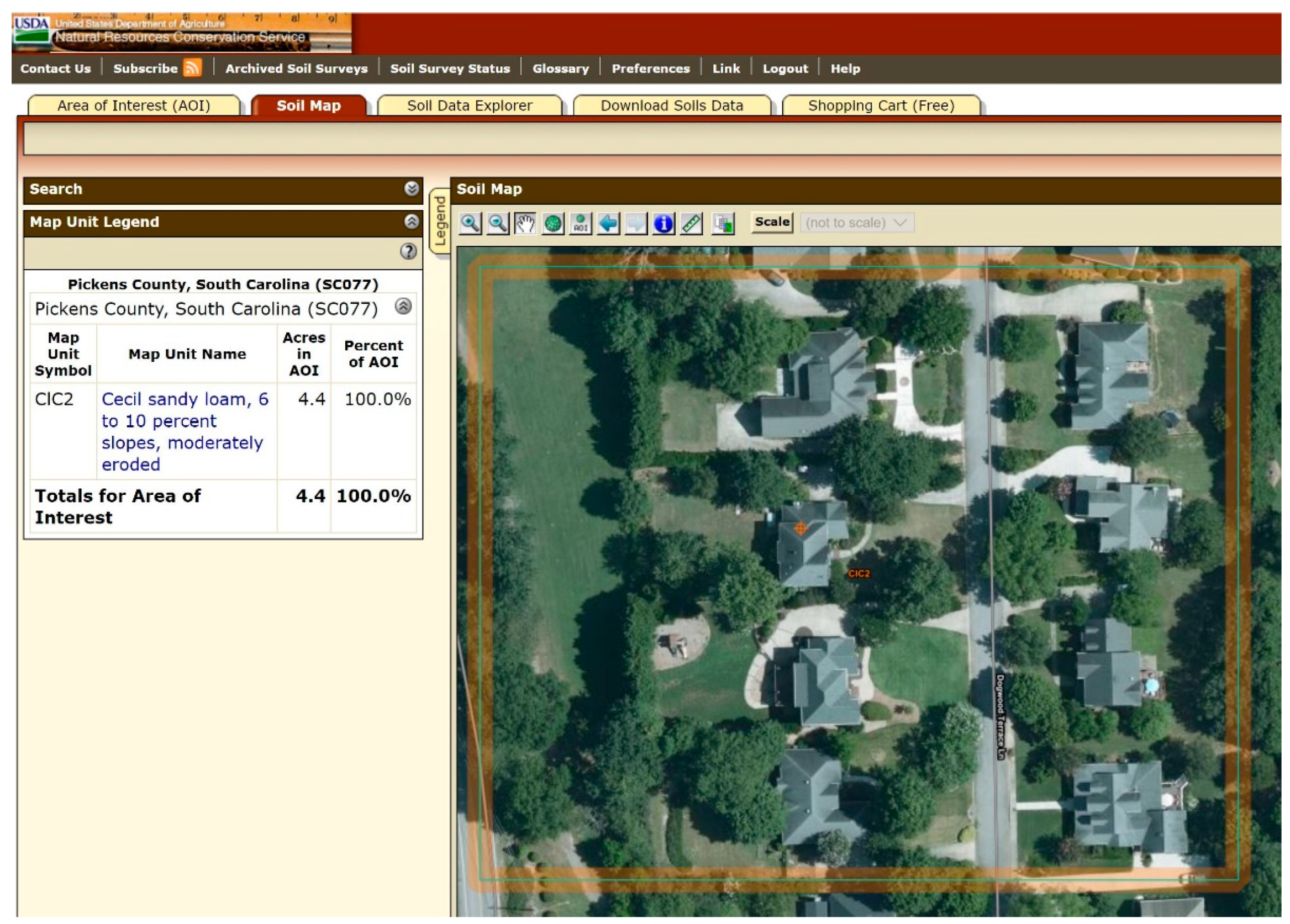This screenshot has width=1290, height=924.
Task: Activate the Pan hand tool
Action: [525, 224]
